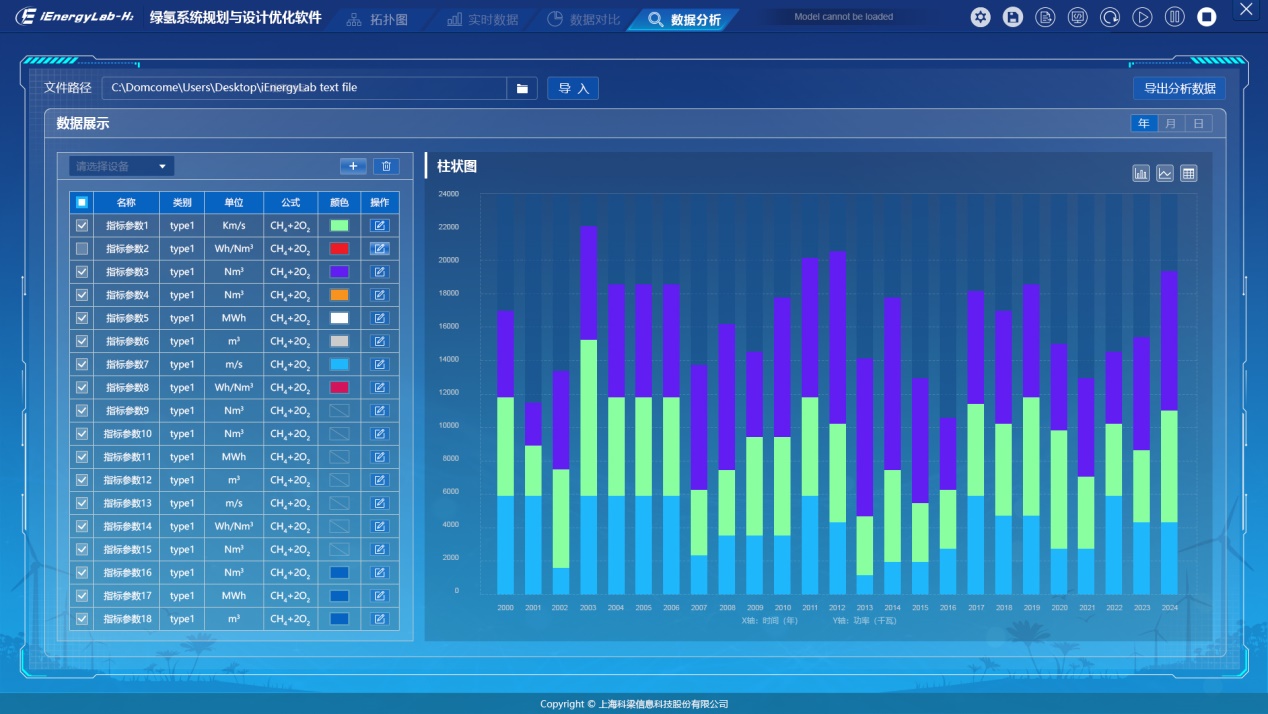Viewport: 1268px width, 714px height.
Task: Click the bar chart view icon
Action: point(1141,173)
